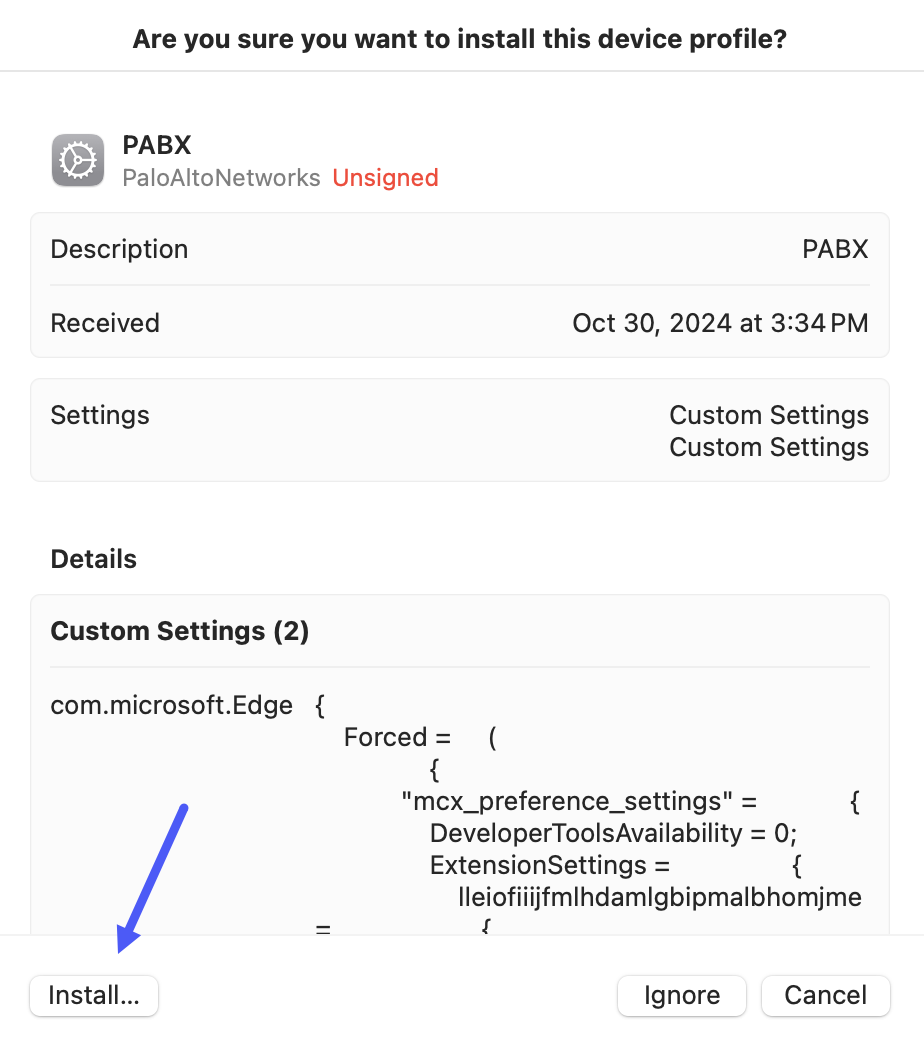Click the Details section heading
Screen dimensions: 924x1048
tap(94, 559)
